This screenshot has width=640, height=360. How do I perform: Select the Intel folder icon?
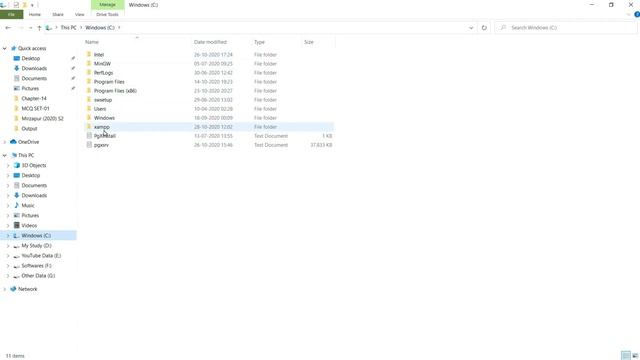(89, 54)
